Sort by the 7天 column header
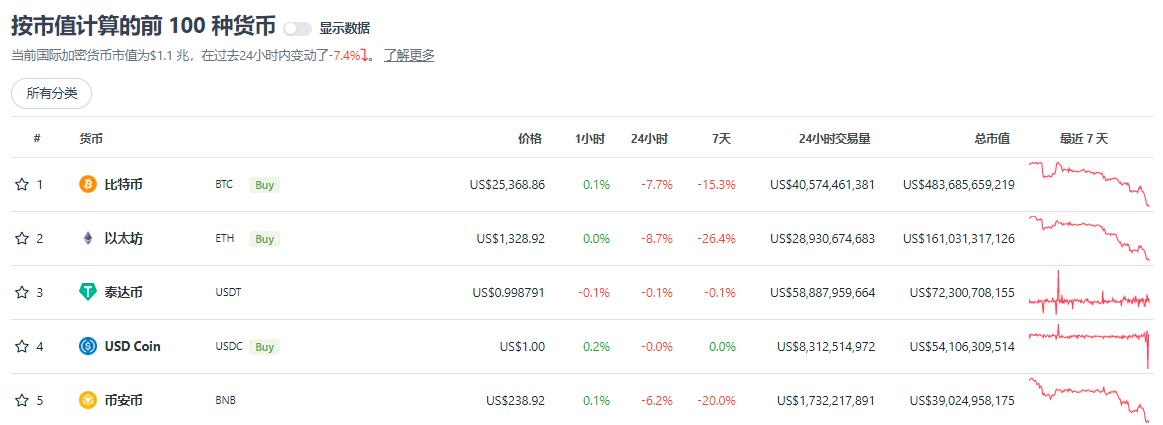The image size is (1163, 425). pos(721,138)
